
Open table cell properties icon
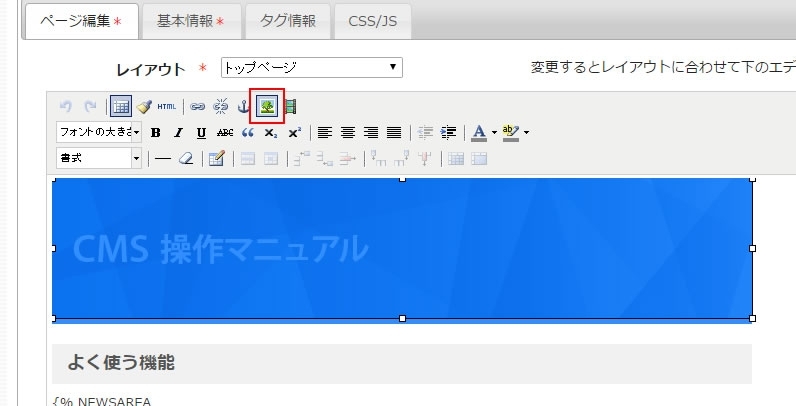(x=271, y=159)
